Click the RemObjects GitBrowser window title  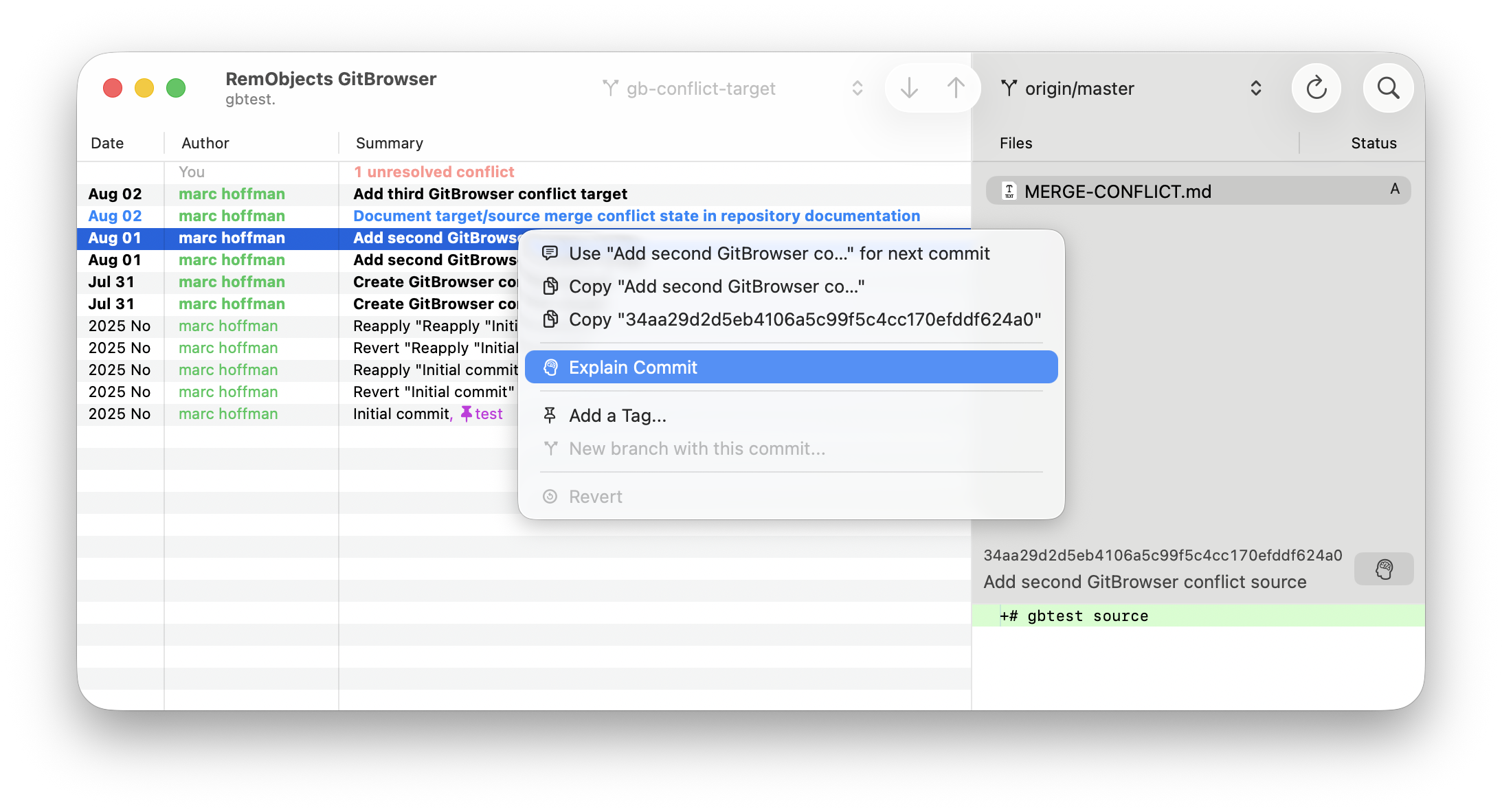point(330,79)
